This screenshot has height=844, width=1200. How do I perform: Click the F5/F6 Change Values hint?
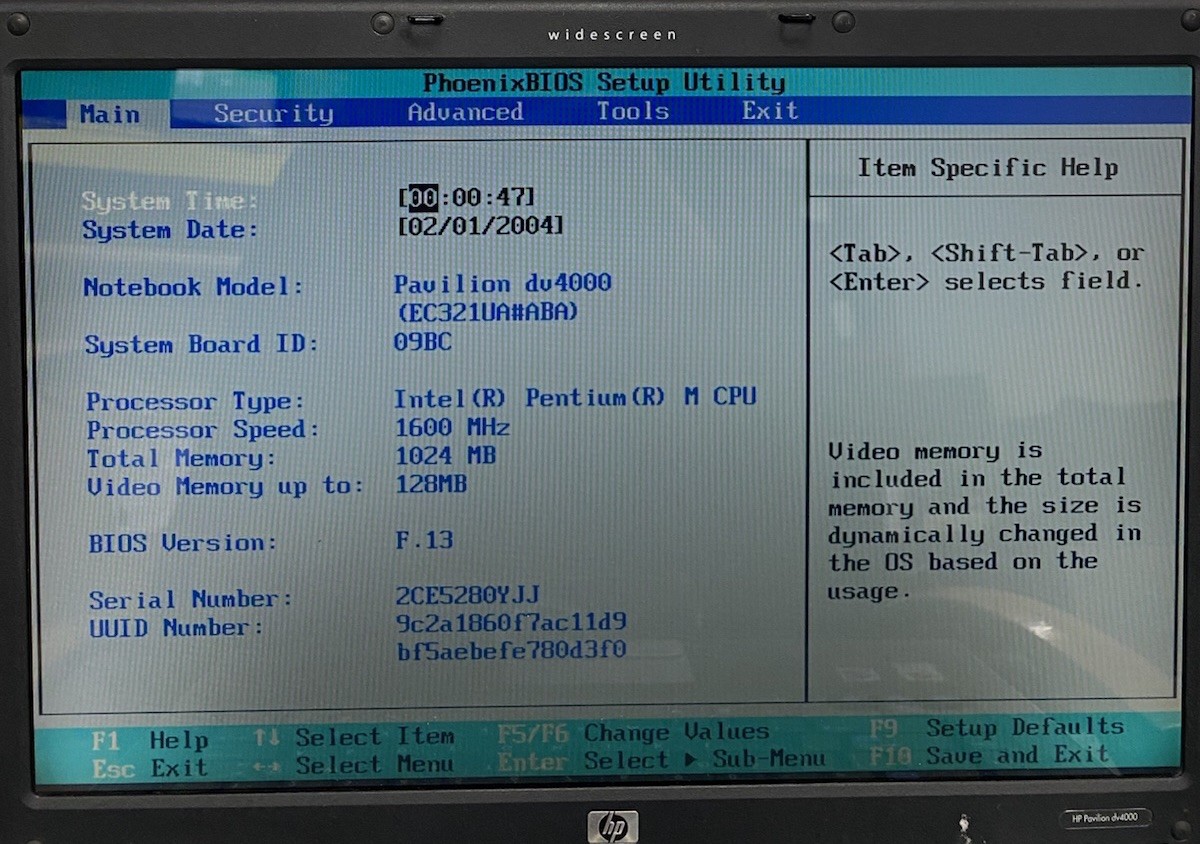(x=633, y=733)
